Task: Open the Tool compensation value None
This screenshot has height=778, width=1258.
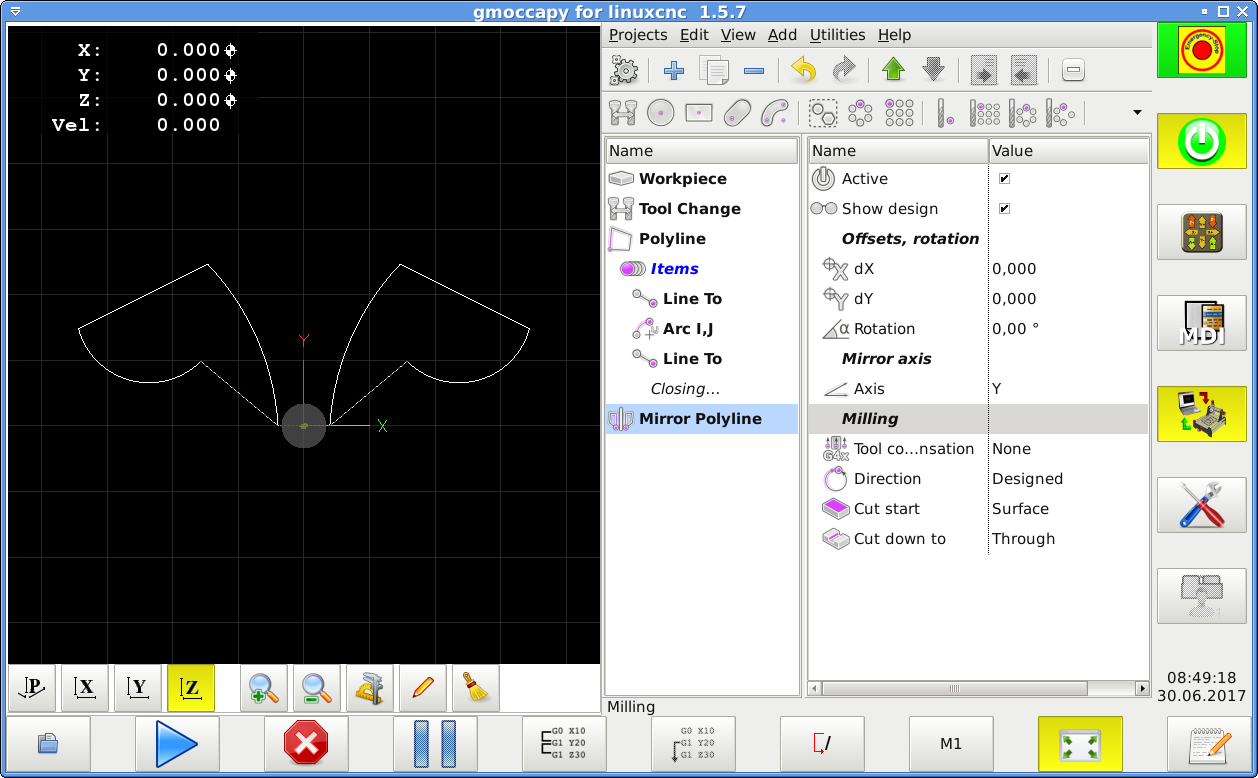Action: click(1011, 449)
